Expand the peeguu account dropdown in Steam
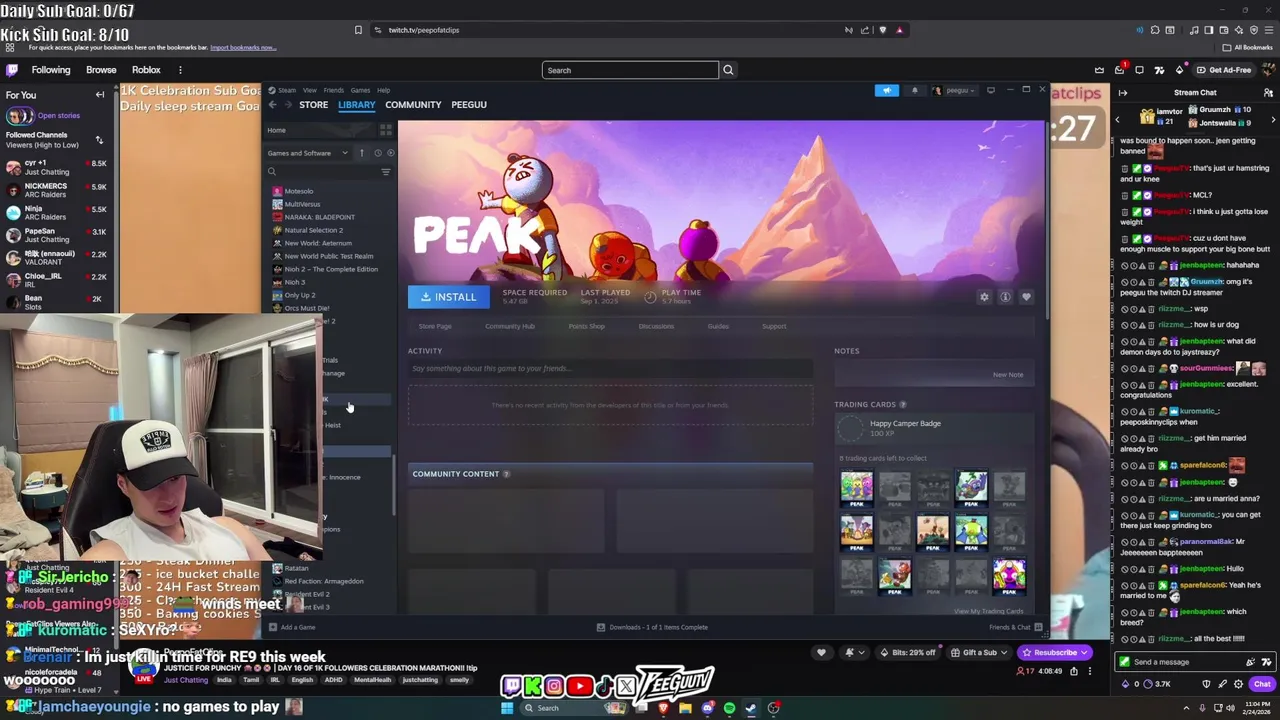Image resolution: width=1280 pixels, height=720 pixels. 954,90
